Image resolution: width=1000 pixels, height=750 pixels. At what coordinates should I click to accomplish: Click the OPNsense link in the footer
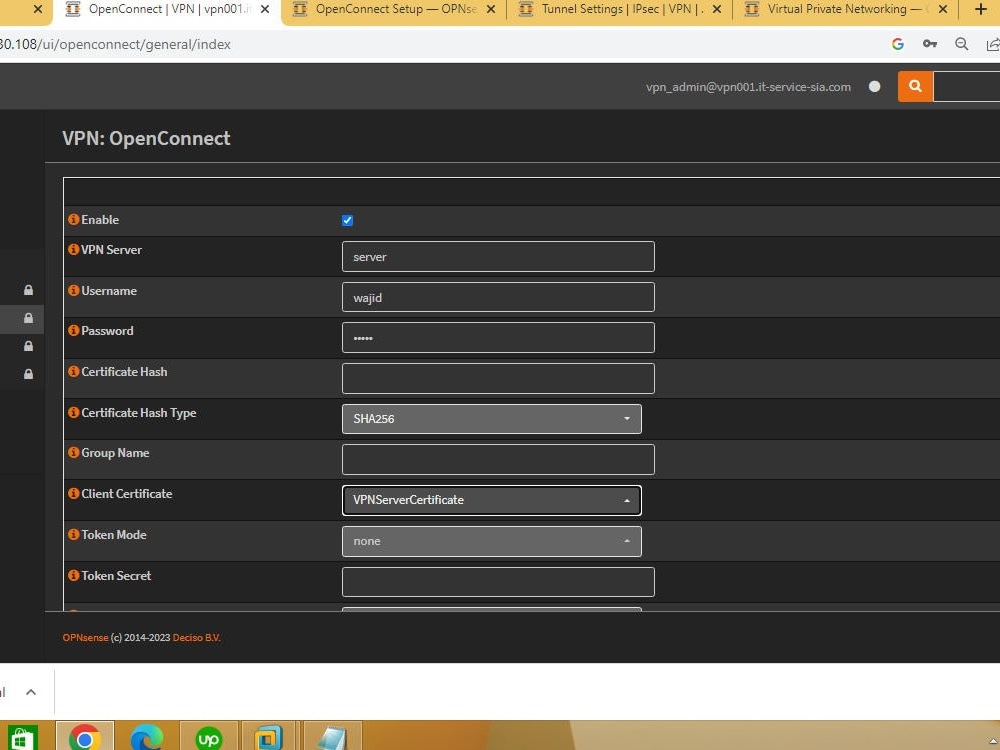(85, 637)
